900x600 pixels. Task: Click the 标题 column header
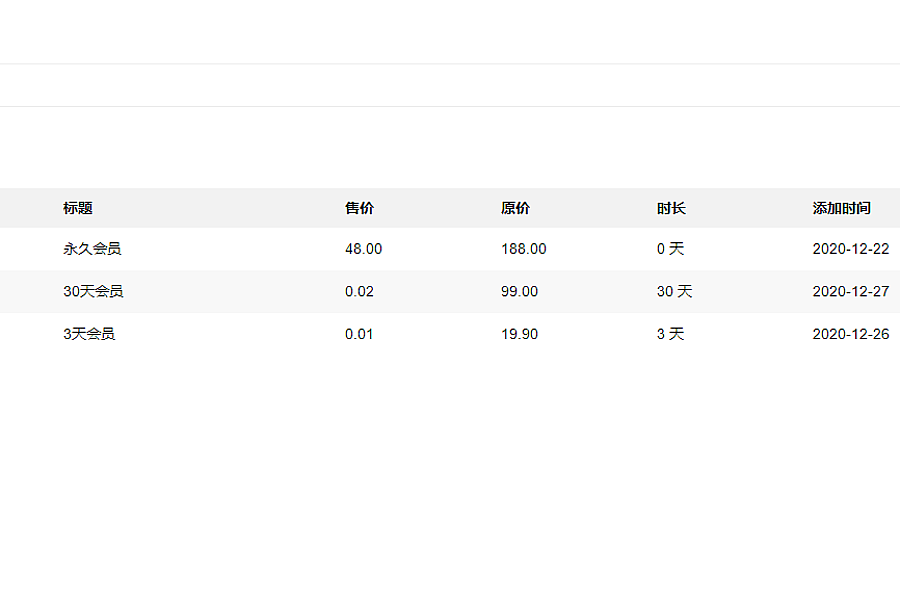(x=77, y=208)
